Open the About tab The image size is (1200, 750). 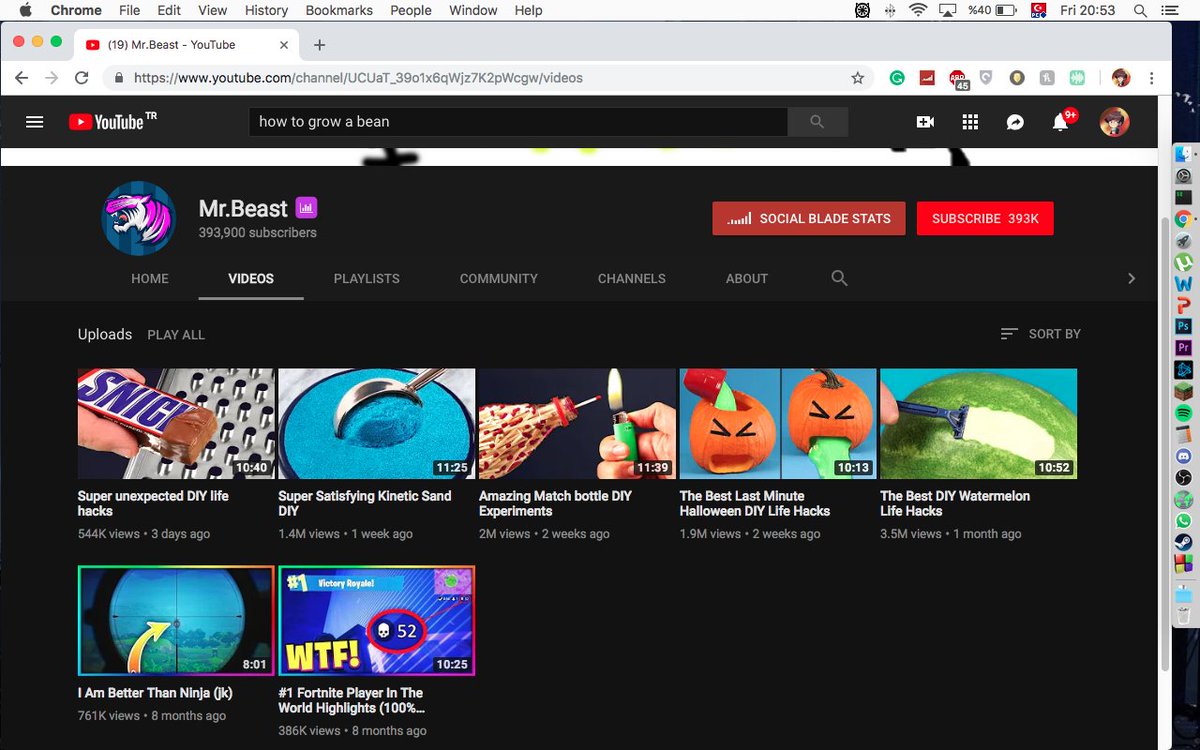click(747, 279)
